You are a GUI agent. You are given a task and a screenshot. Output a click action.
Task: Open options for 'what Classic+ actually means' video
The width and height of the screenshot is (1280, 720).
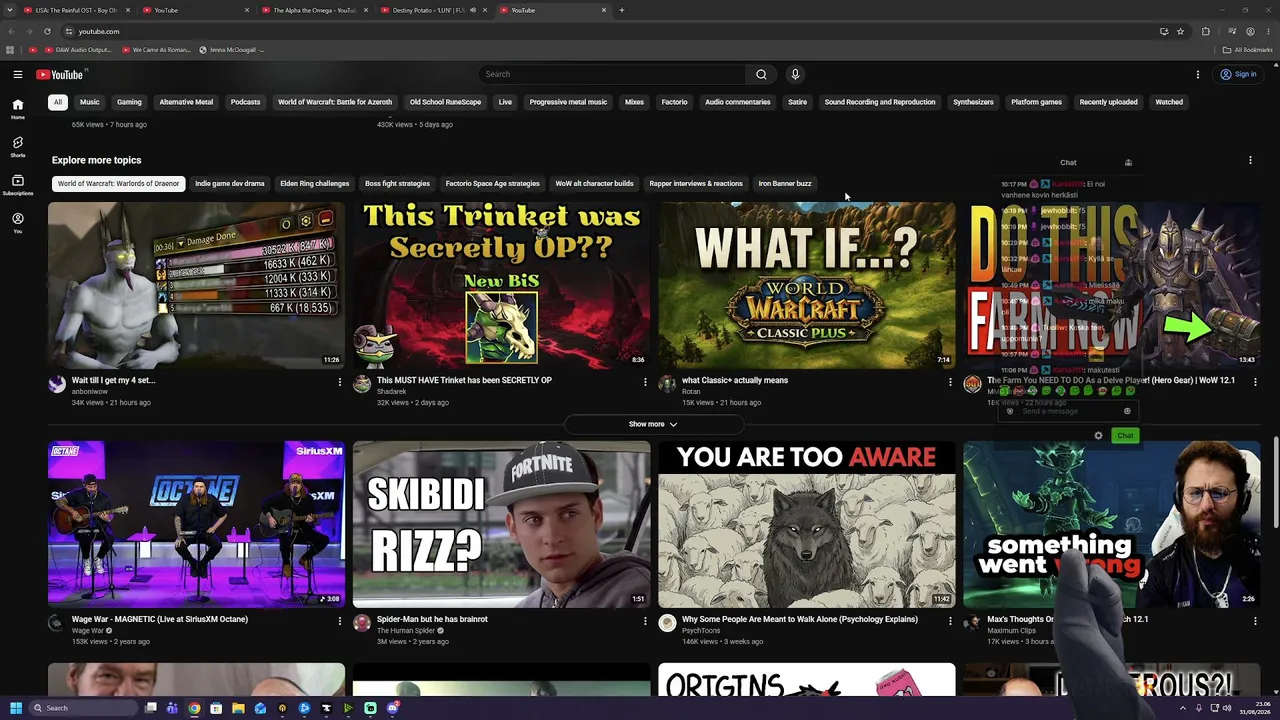tap(950, 382)
